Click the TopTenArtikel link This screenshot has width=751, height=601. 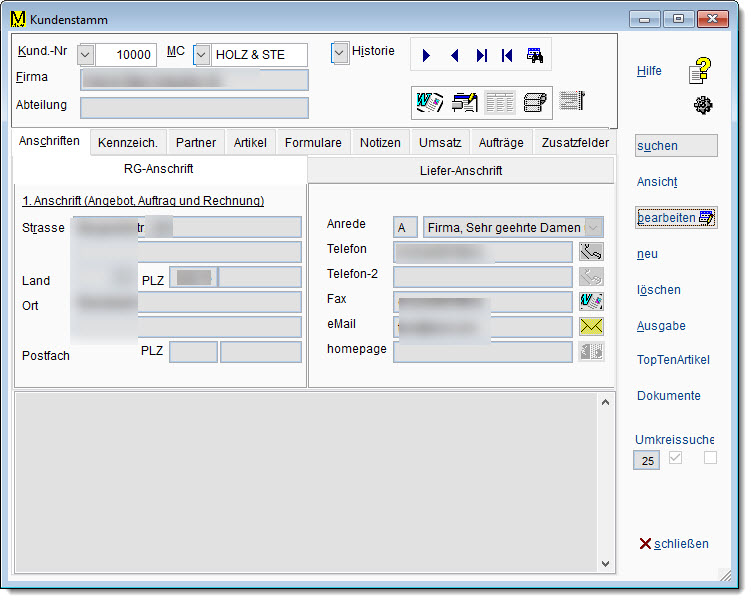(x=675, y=360)
